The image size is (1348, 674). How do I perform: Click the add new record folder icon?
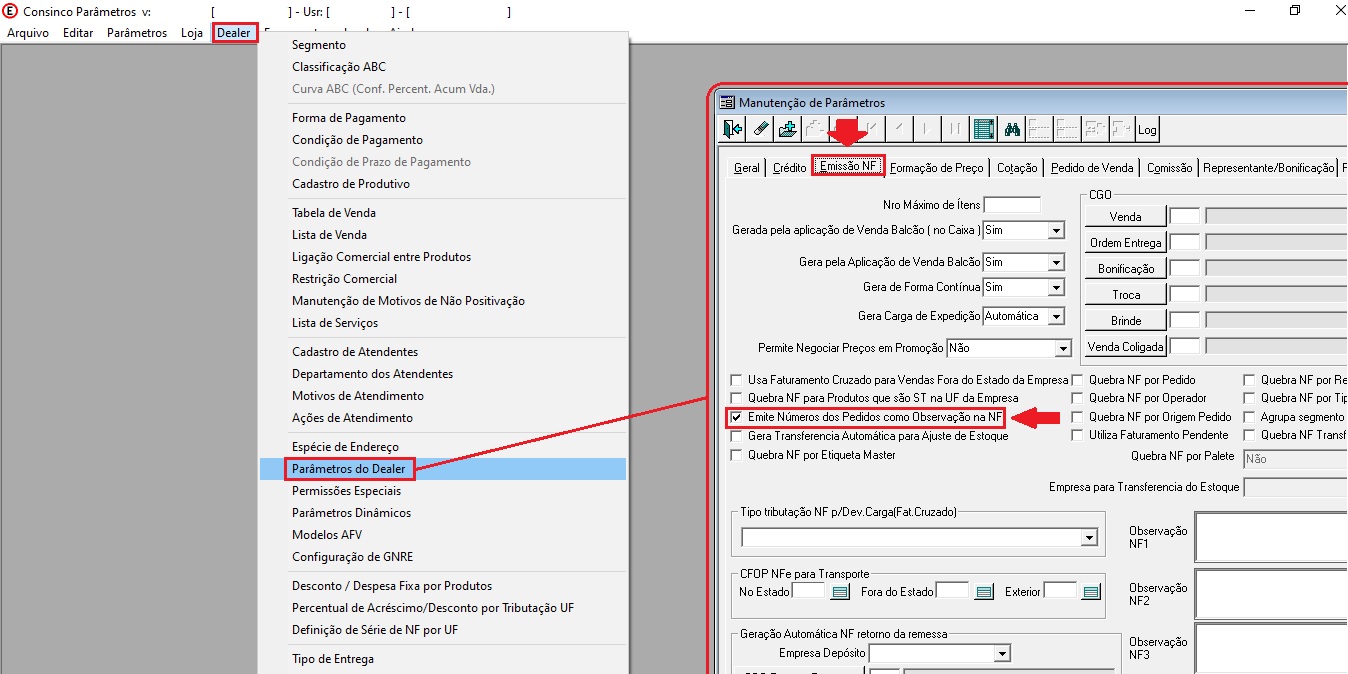pos(788,129)
